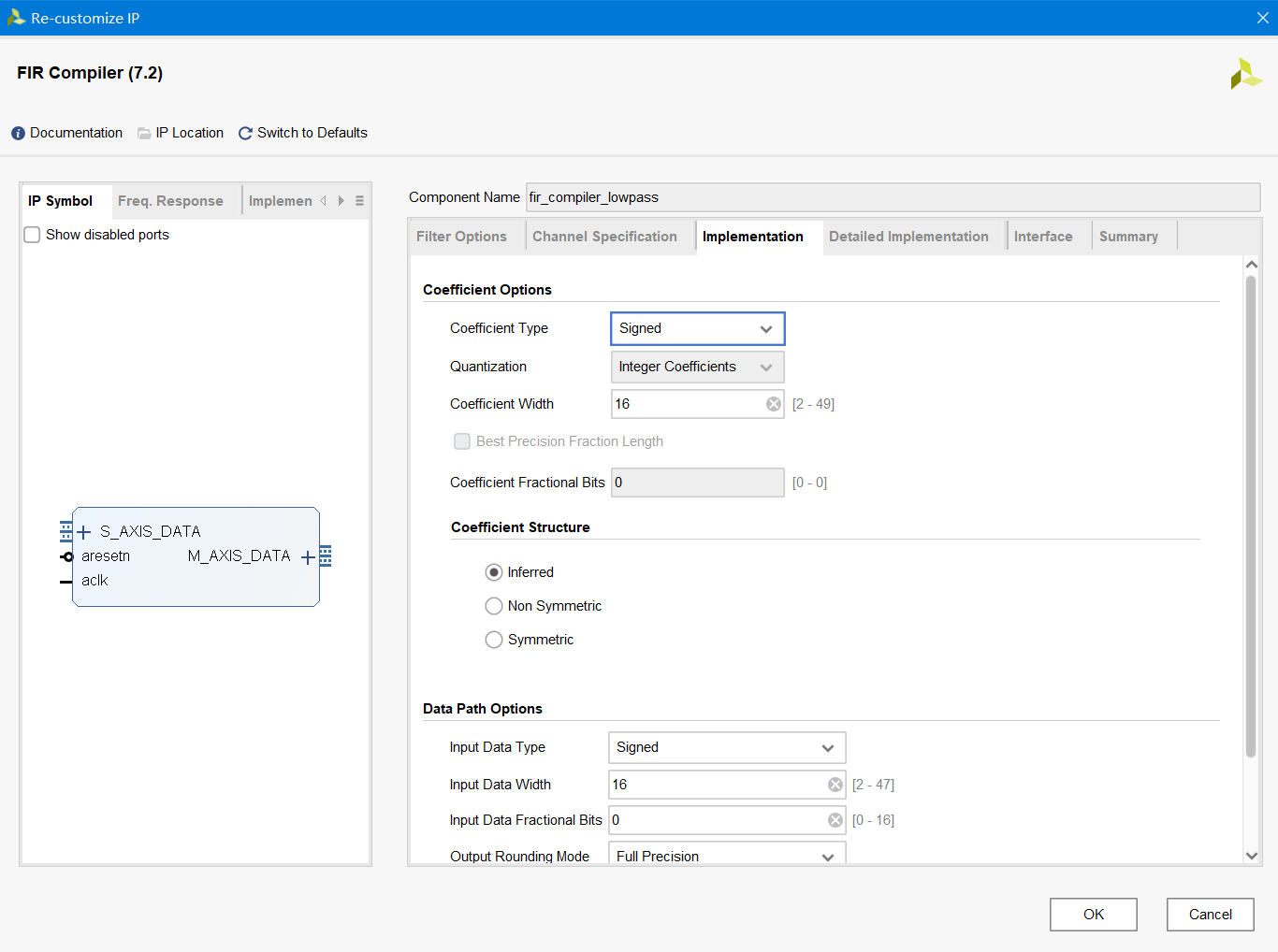Click the Vivado logo in the header
The height and width of the screenshot is (952, 1278).
point(1246,74)
